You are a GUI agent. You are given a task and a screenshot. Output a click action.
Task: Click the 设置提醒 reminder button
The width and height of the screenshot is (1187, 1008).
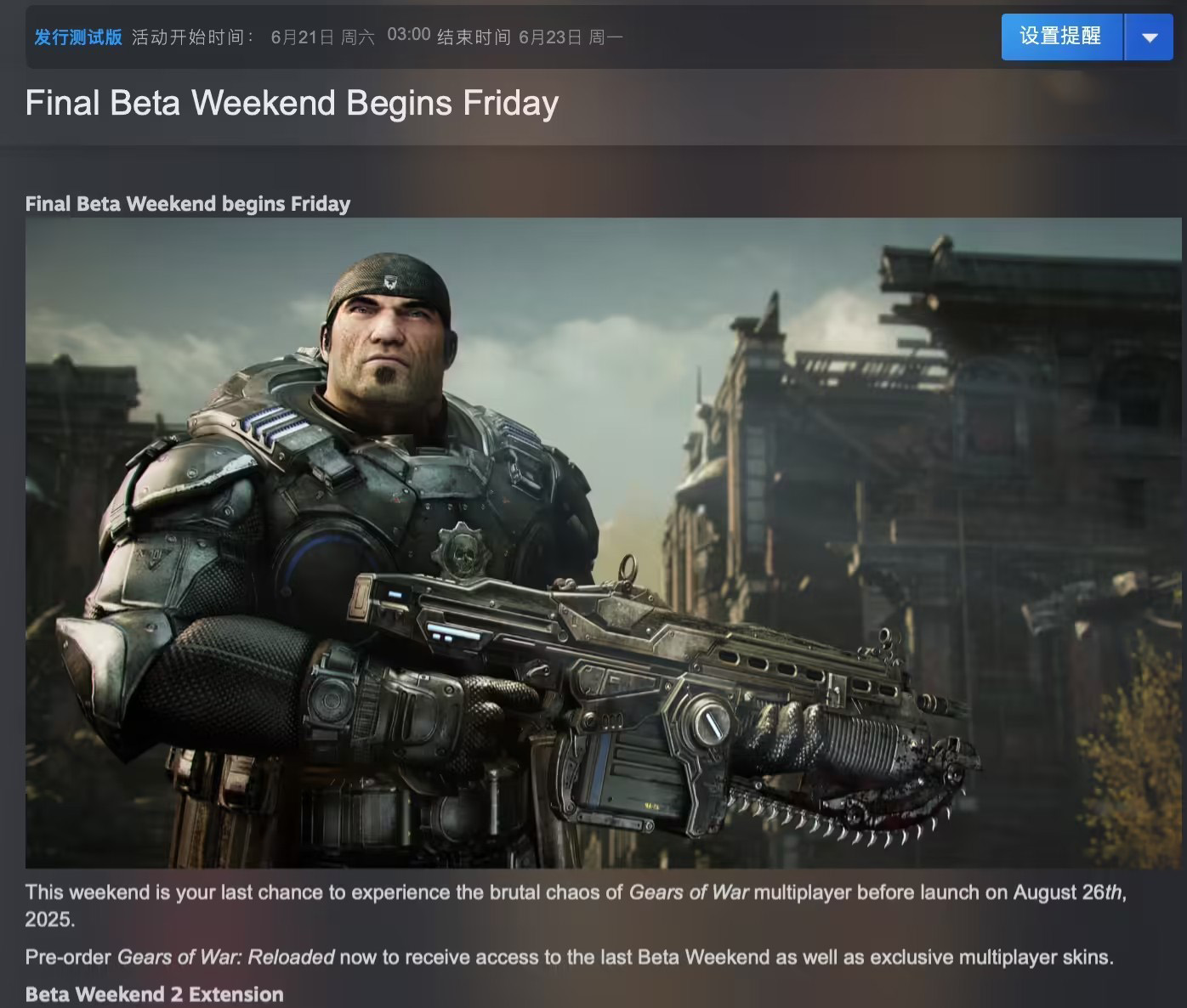[x=1062, y=37]
